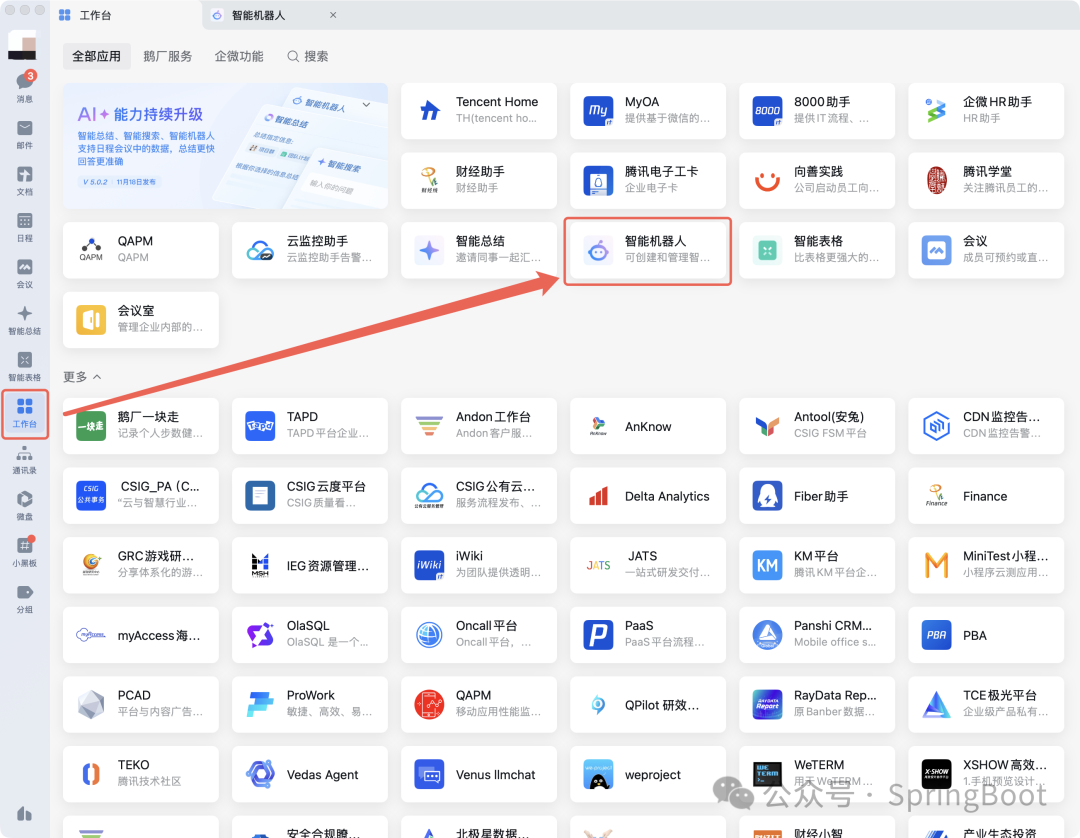Open the PBA app card
Image resolution: width=1080 pixels, height=838 pixels.
[986, 634]
